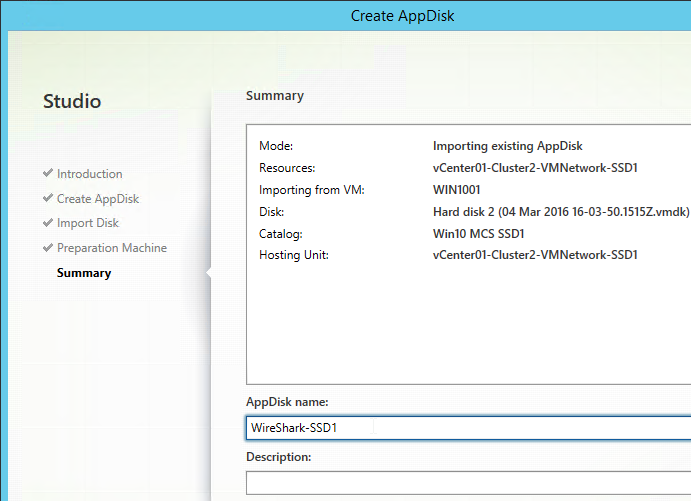Open the Create AppDisk wizard step
The image size is (691, 501).
tap(98, 199)
